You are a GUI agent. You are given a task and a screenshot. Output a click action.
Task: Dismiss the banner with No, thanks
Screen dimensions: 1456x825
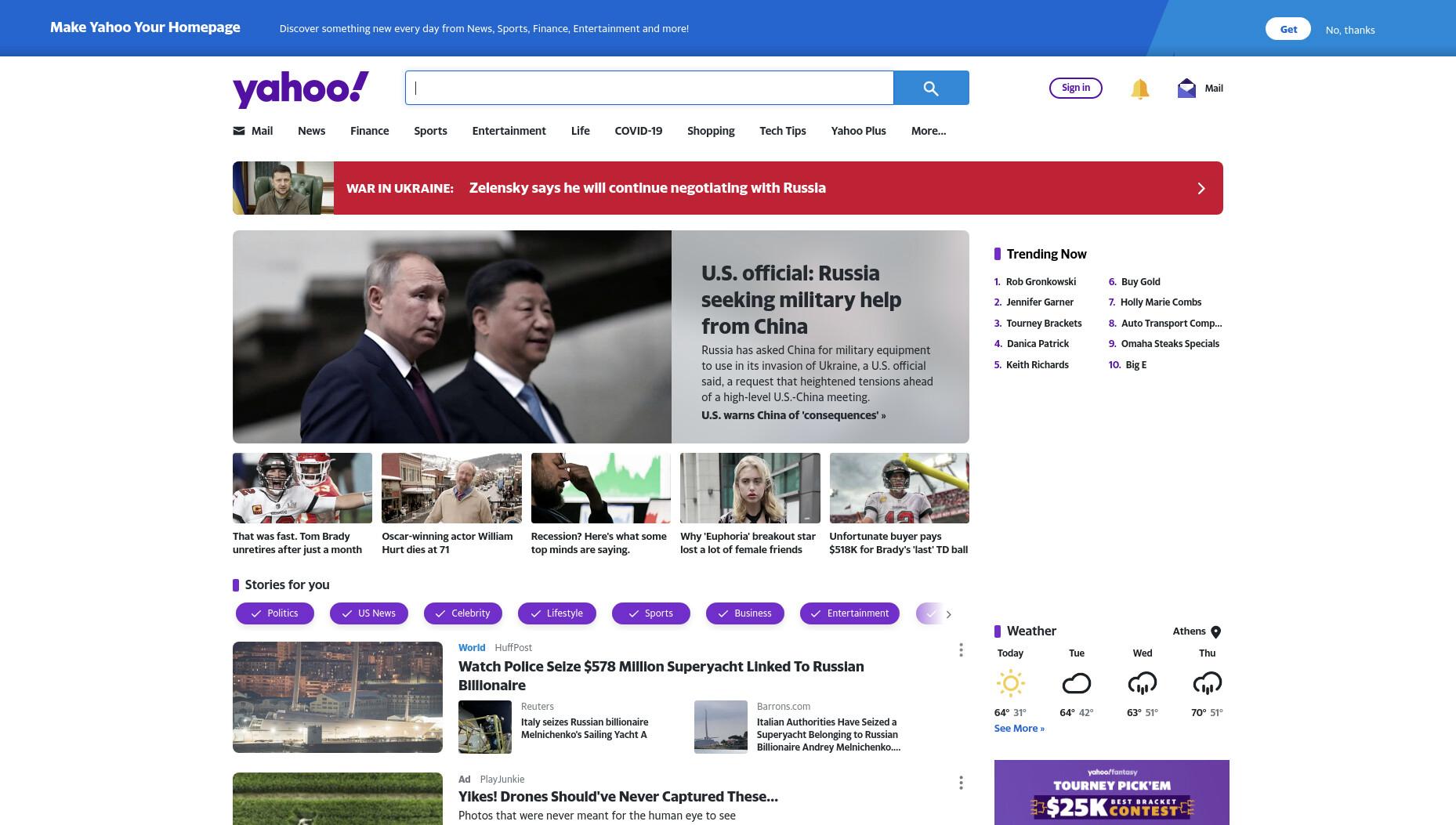pyautogui.click(x=1349, y=30)
